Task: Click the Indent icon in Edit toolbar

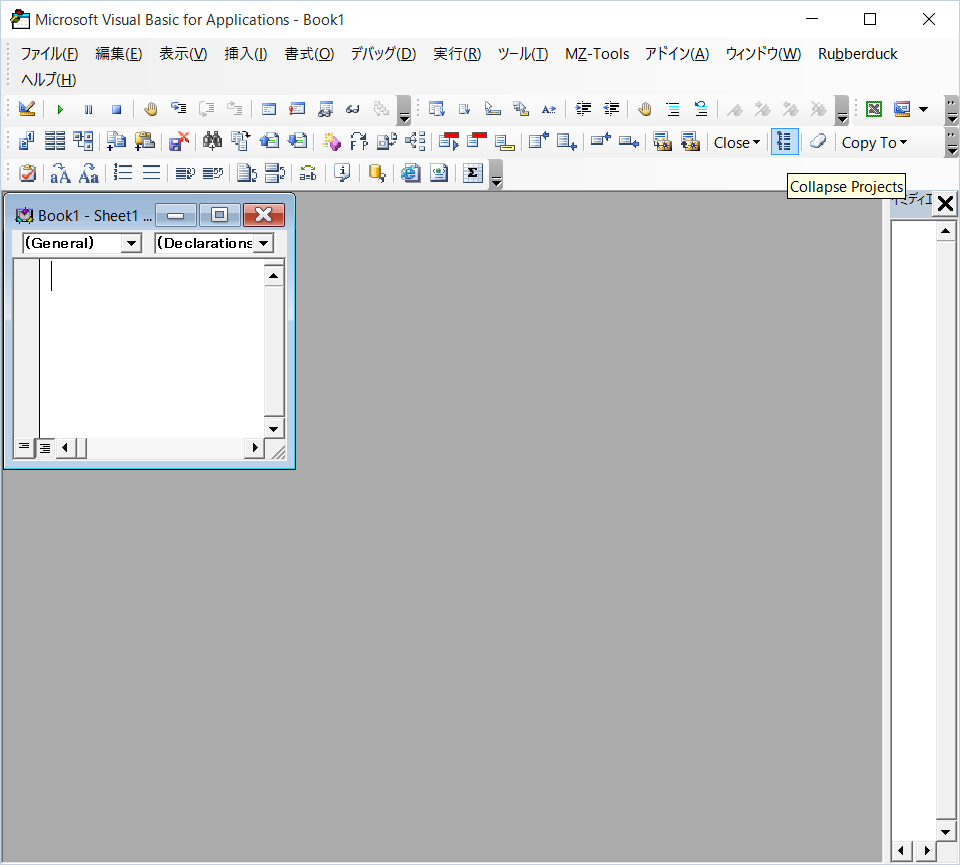Action: tap(583, 109)
